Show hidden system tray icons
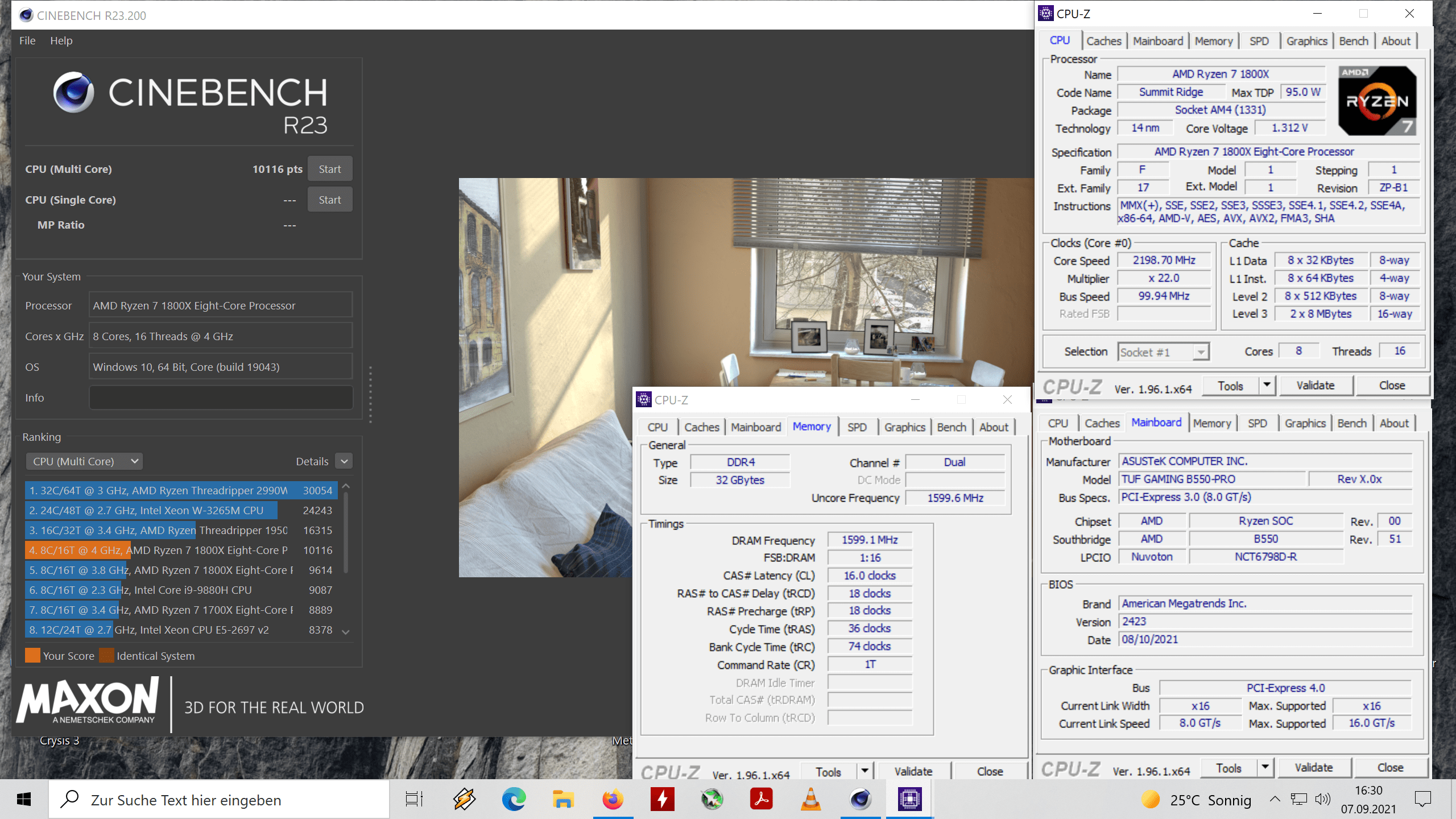The width and height of the screenshot is (1456, 819). click(1275, 800)
